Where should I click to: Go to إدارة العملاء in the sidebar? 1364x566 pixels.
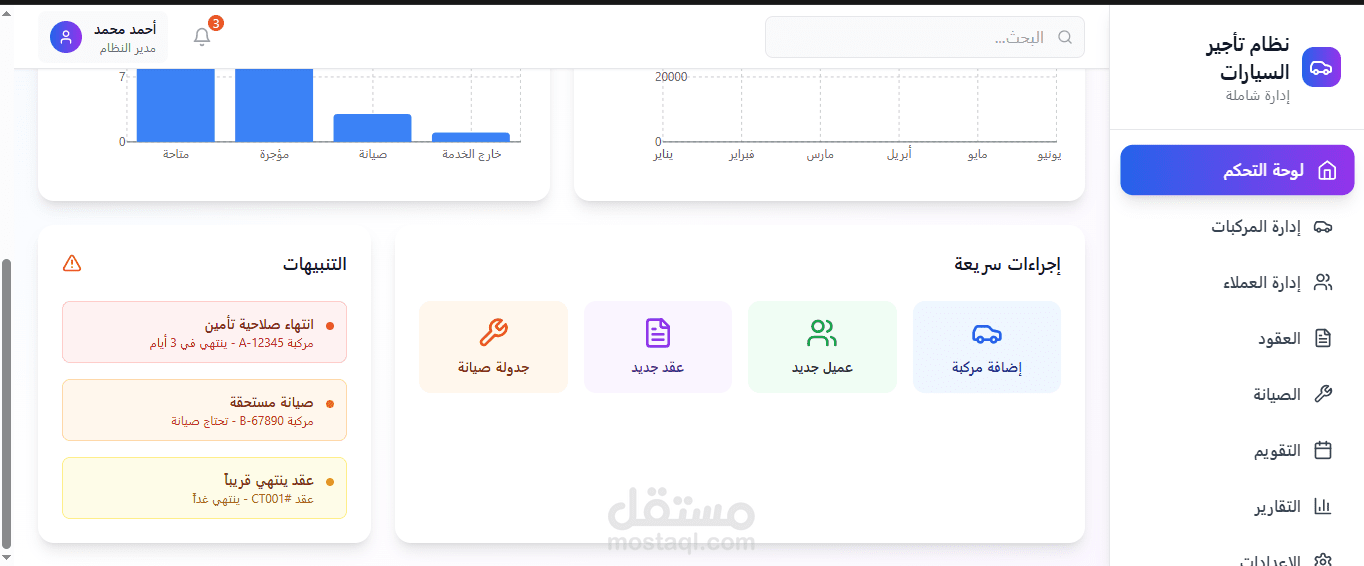[1237, 282]
